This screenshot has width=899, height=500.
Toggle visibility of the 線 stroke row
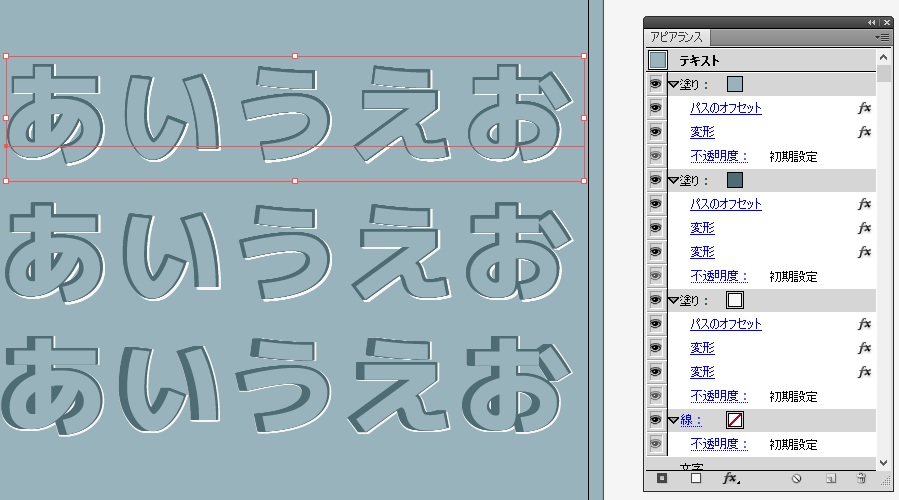click(656, 420)
